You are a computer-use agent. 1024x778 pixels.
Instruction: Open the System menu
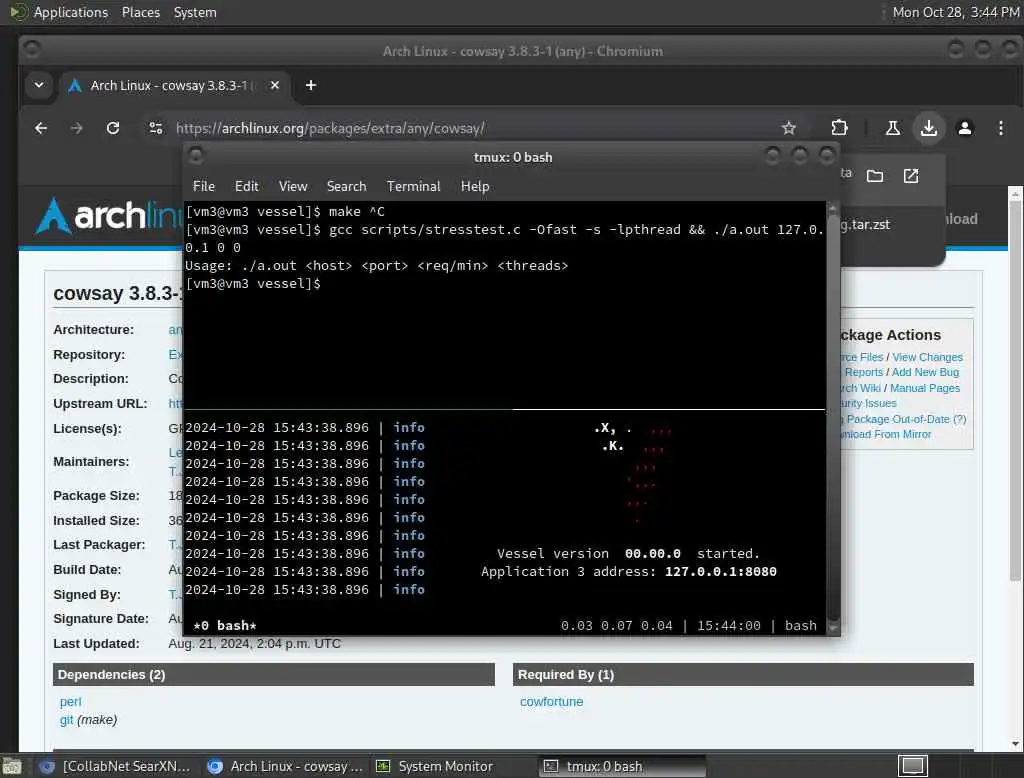tap(195, 12)
